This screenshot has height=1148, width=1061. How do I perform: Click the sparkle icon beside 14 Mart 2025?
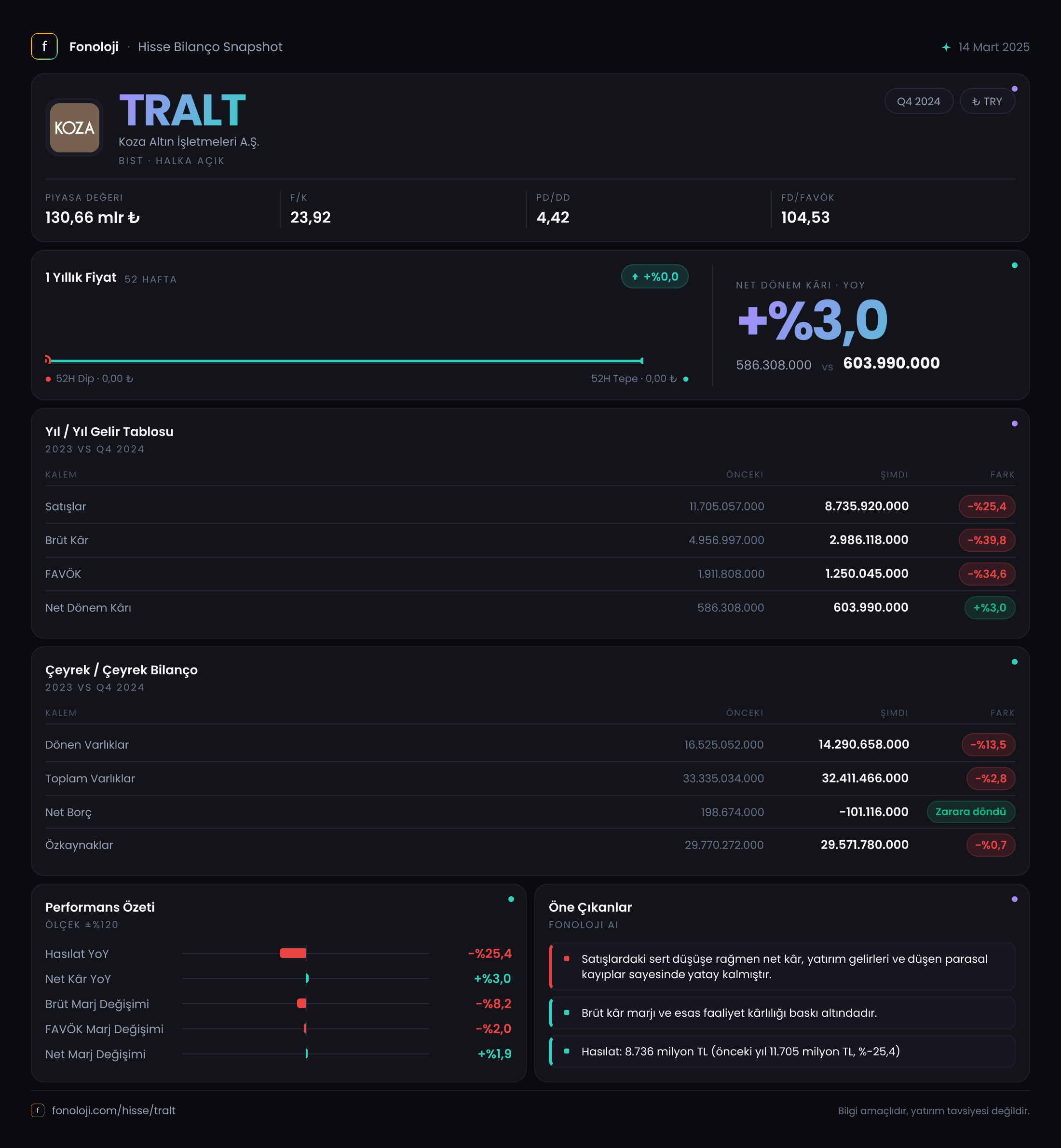[946, 47]
